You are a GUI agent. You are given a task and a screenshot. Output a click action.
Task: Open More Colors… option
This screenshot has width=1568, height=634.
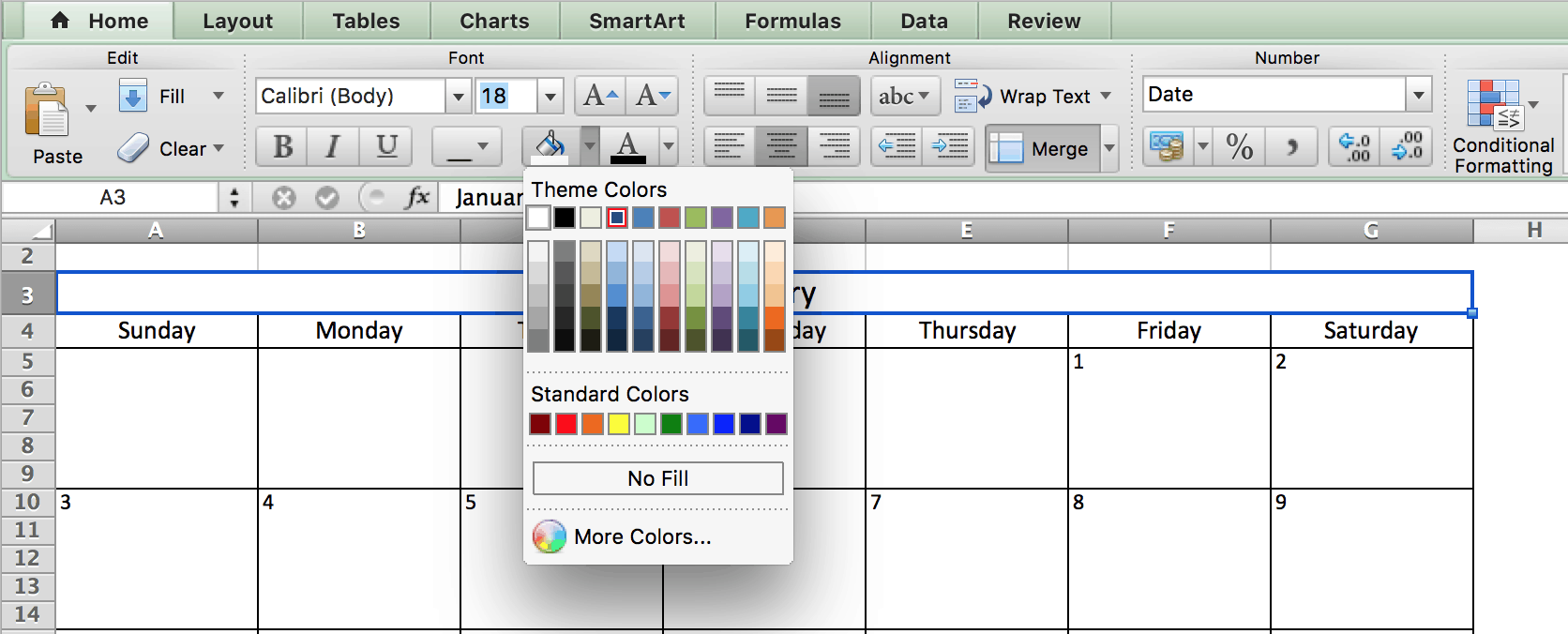[x=642, y=536]
